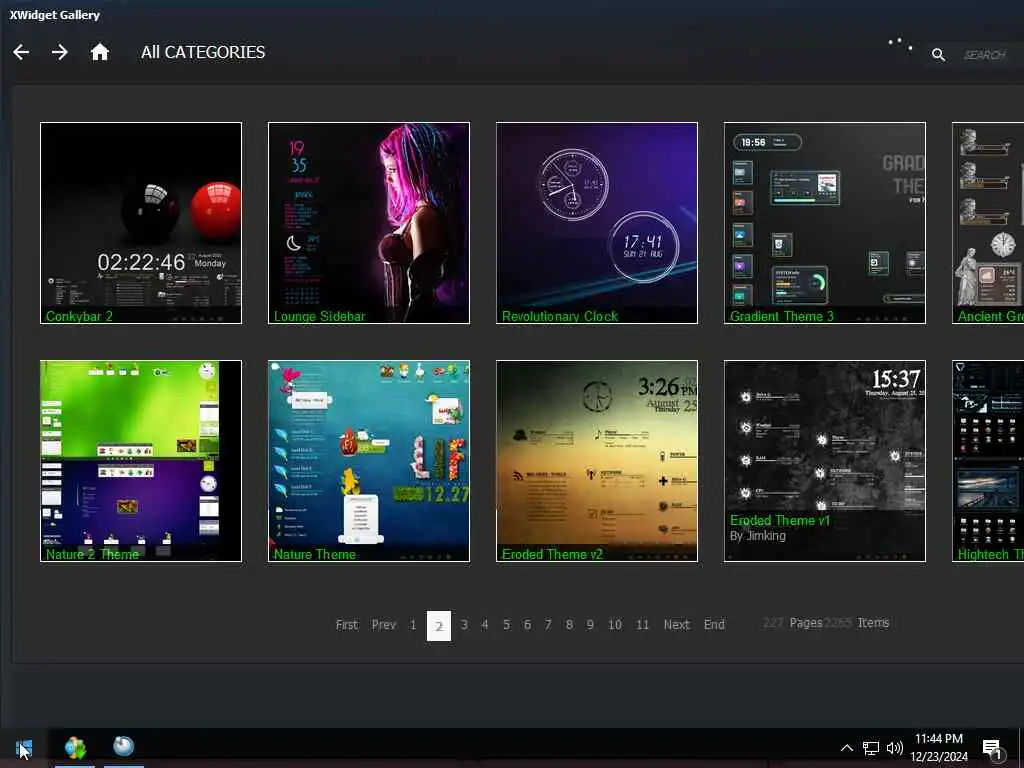Open the Gradient Theme 3 thumbnail
This screenshot has height=768, width=1024.
pos(825,223)
